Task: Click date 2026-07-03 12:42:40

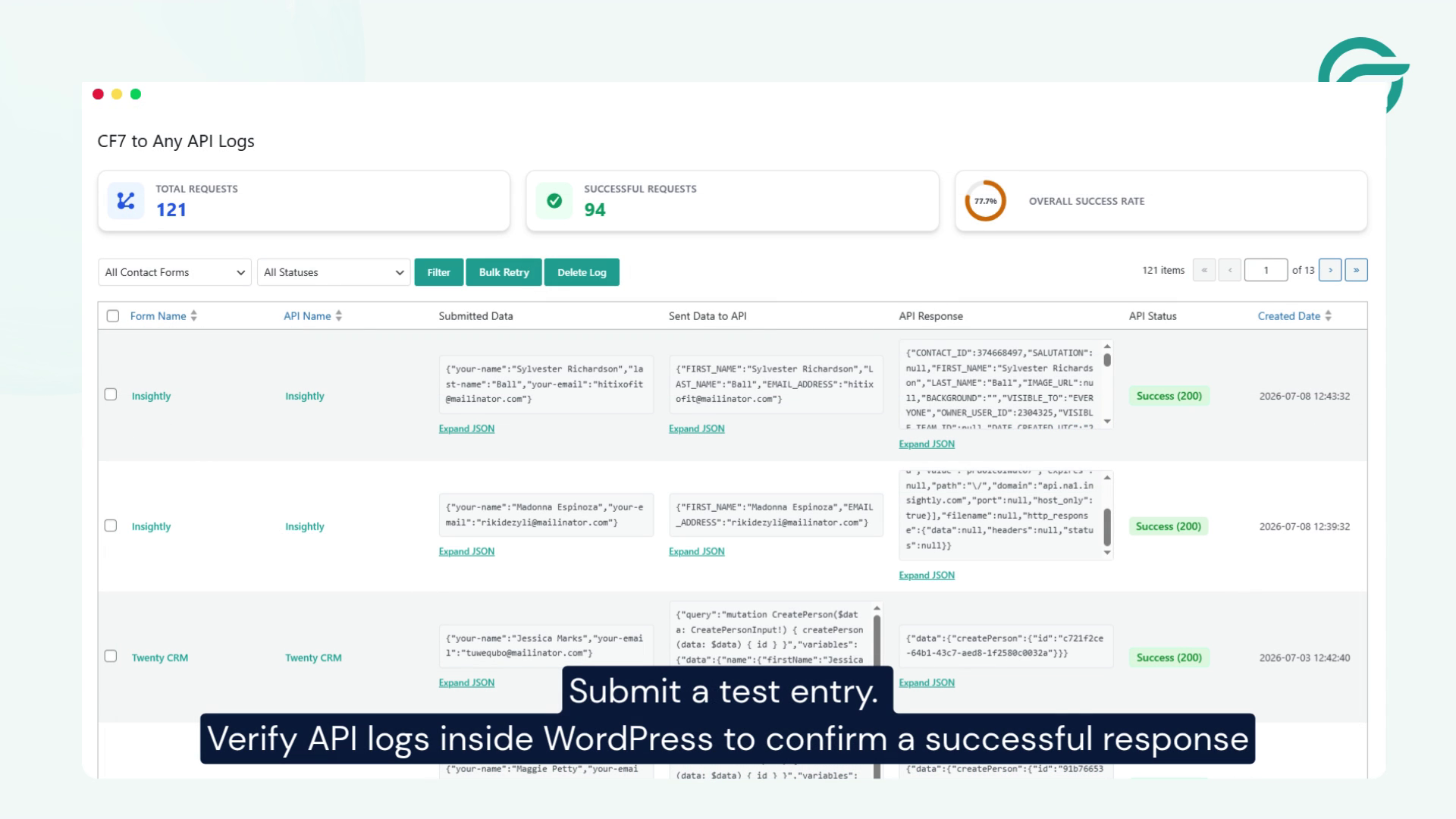Action: tap(1304, 657)
